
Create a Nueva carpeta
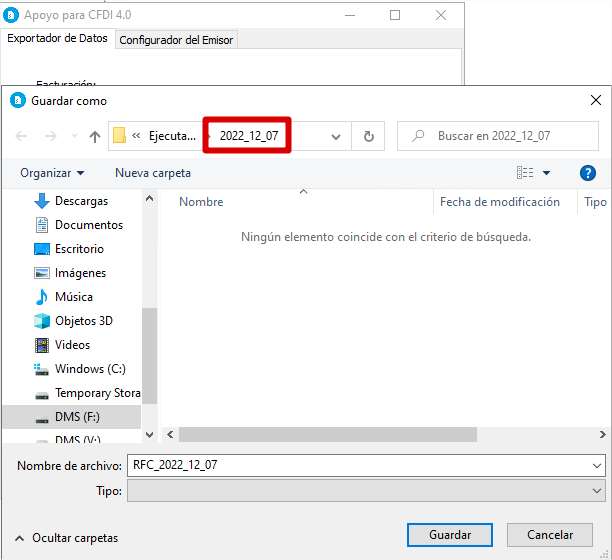(153, 173)
